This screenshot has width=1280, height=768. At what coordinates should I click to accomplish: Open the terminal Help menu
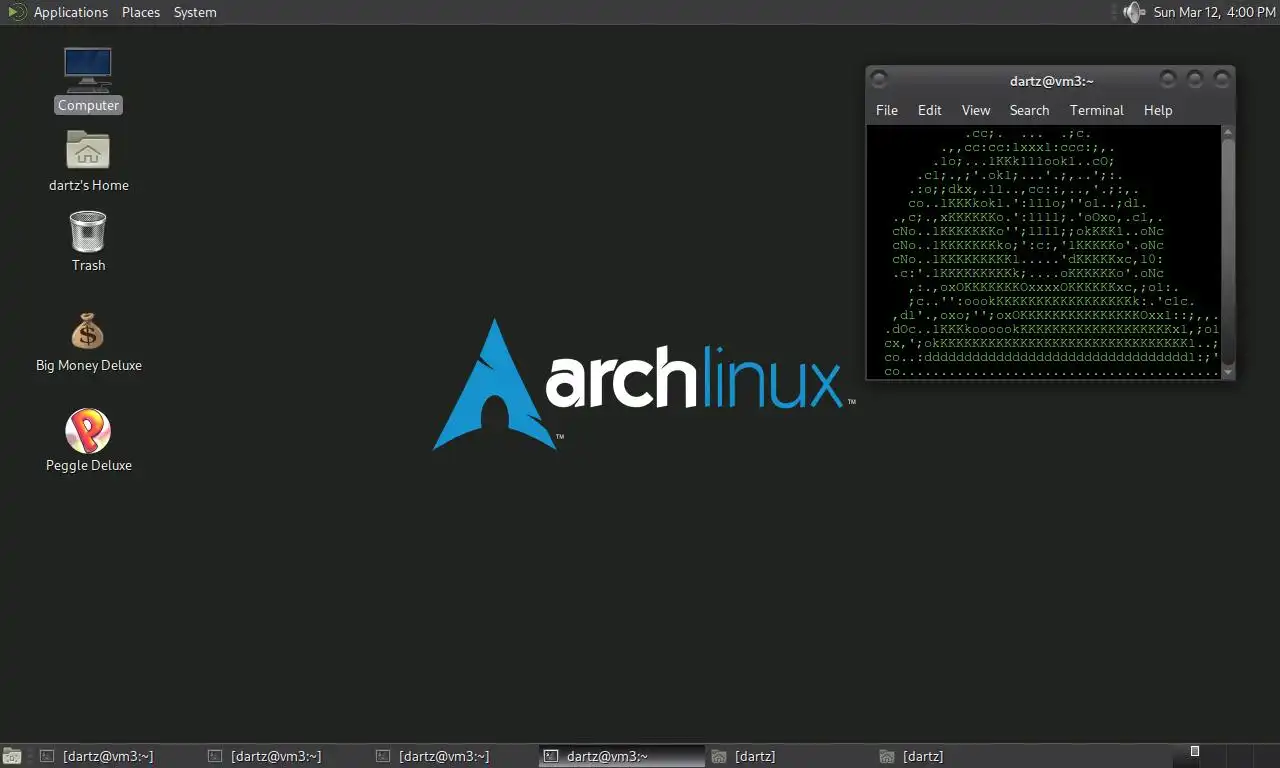tap(1158, 110)
